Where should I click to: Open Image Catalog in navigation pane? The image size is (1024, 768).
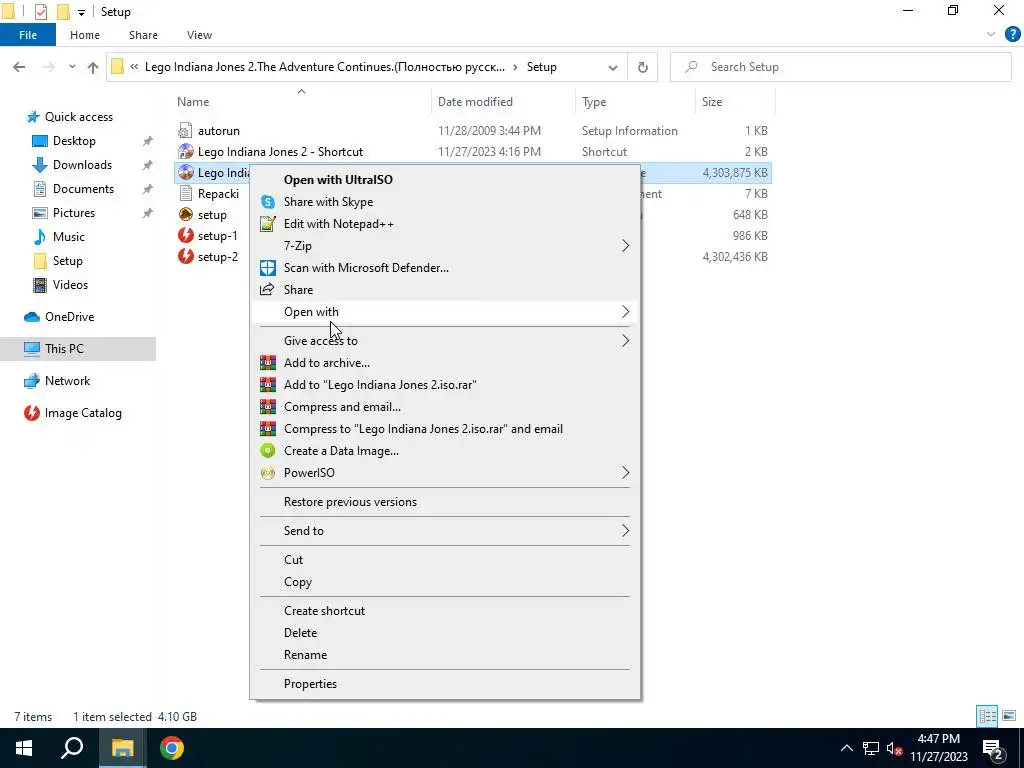coord(83,413)
